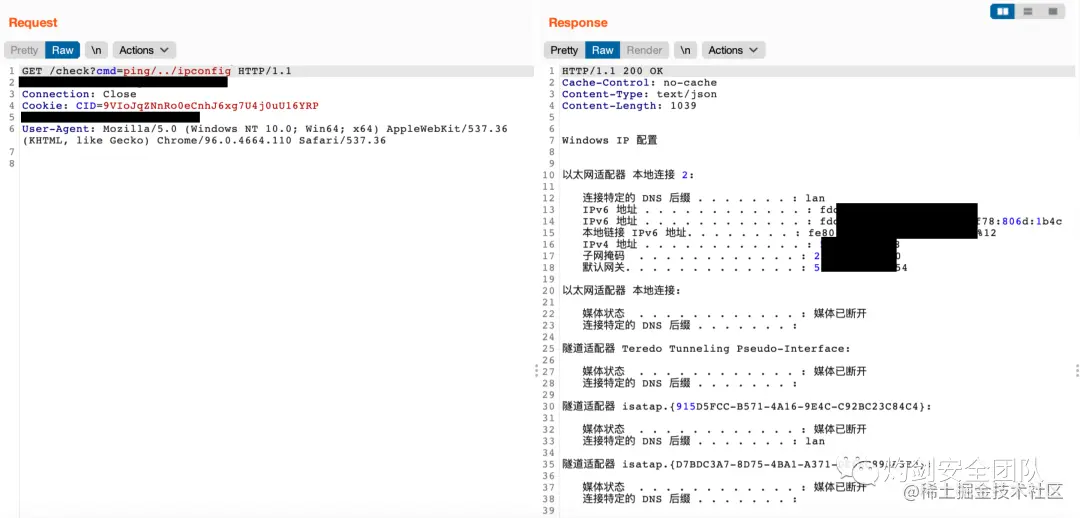
Task: Toggle the \n button in Response panel
Action: pyautogui.click(x=685, y=50)
